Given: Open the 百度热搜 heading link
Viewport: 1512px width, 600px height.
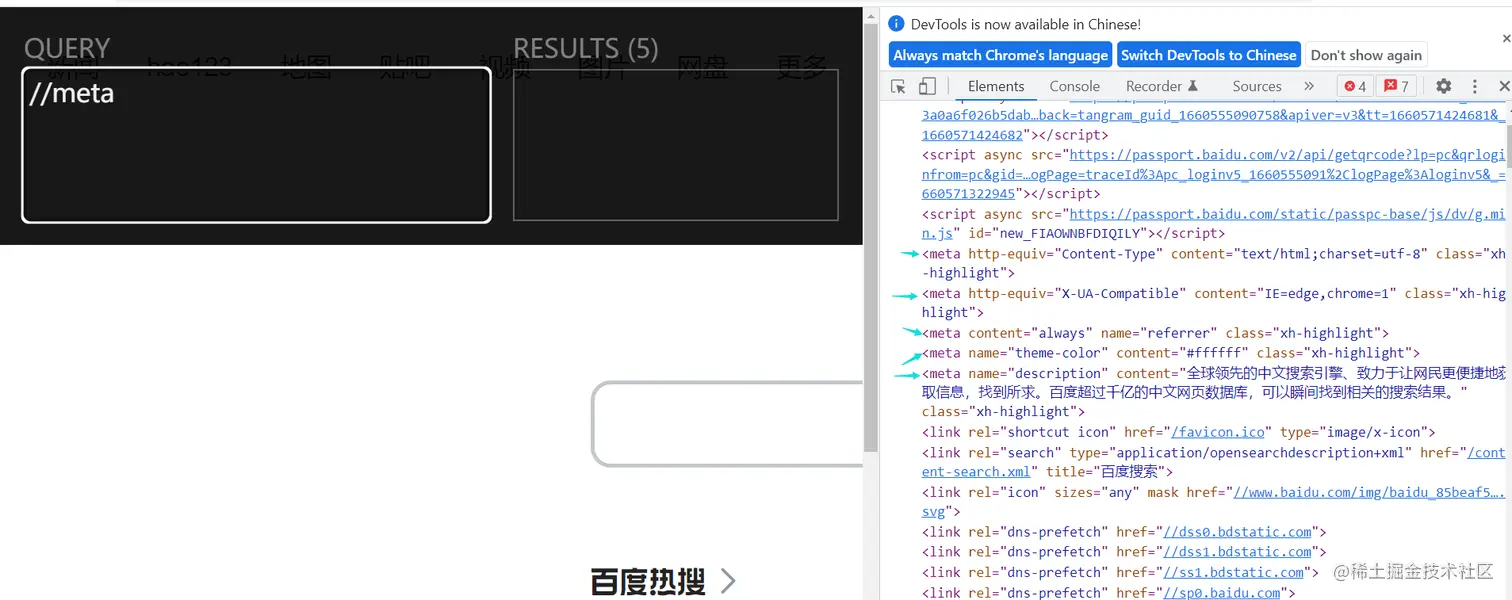Looking at the screenshot, I should [x=648, y=581].
